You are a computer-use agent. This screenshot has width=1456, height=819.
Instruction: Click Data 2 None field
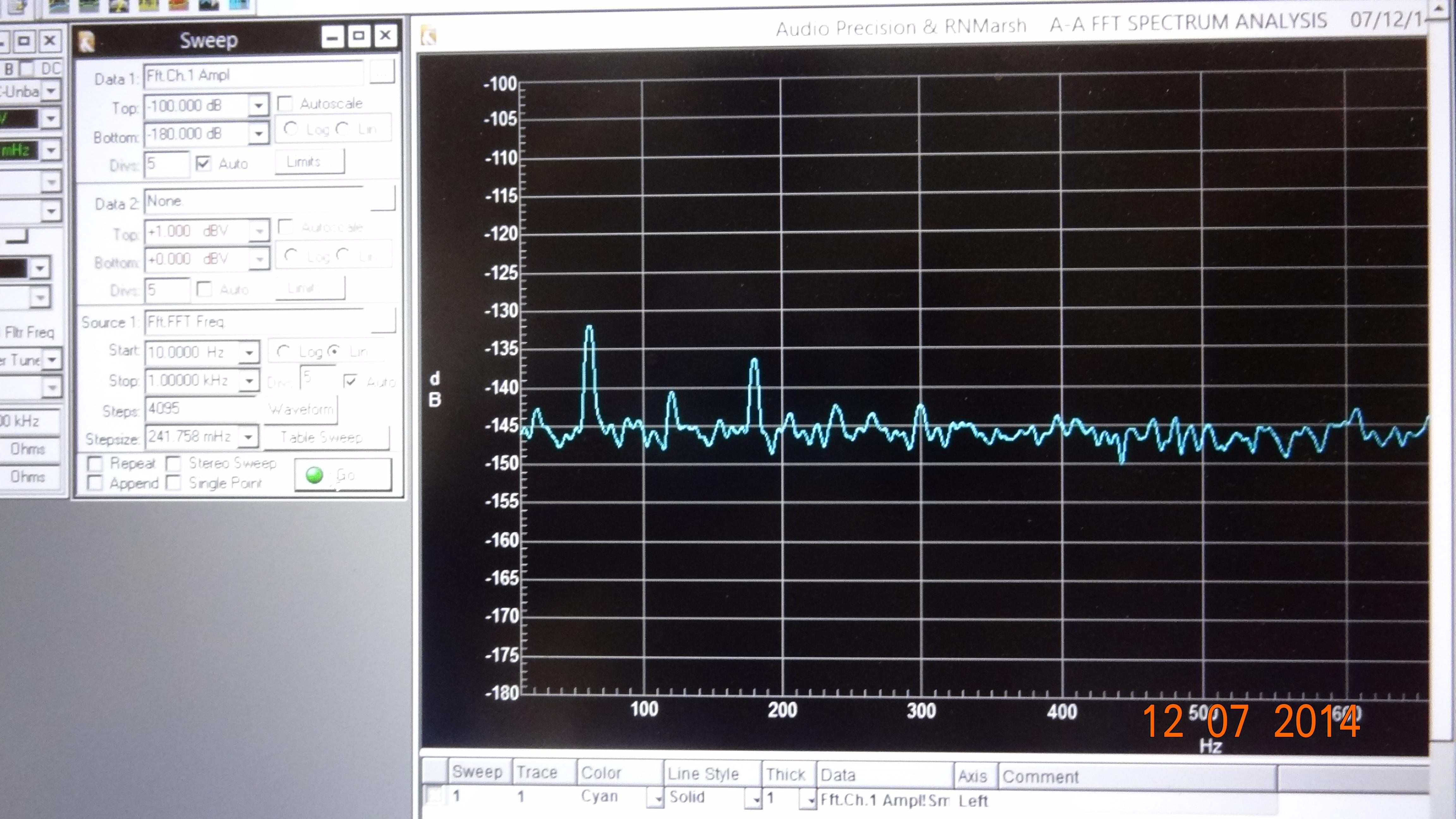253,201
